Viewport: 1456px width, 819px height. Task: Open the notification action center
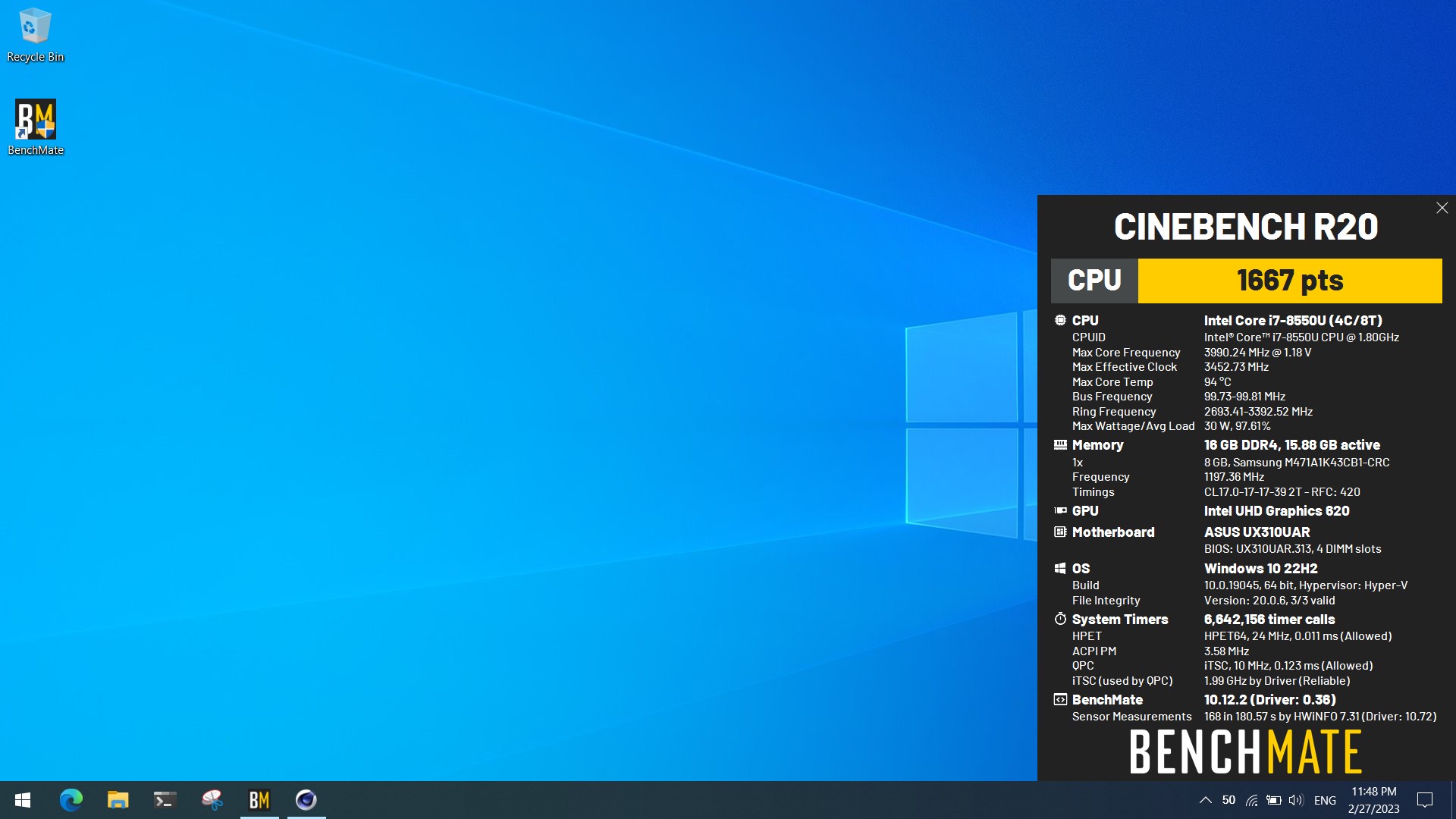(x=1425, y=800)
